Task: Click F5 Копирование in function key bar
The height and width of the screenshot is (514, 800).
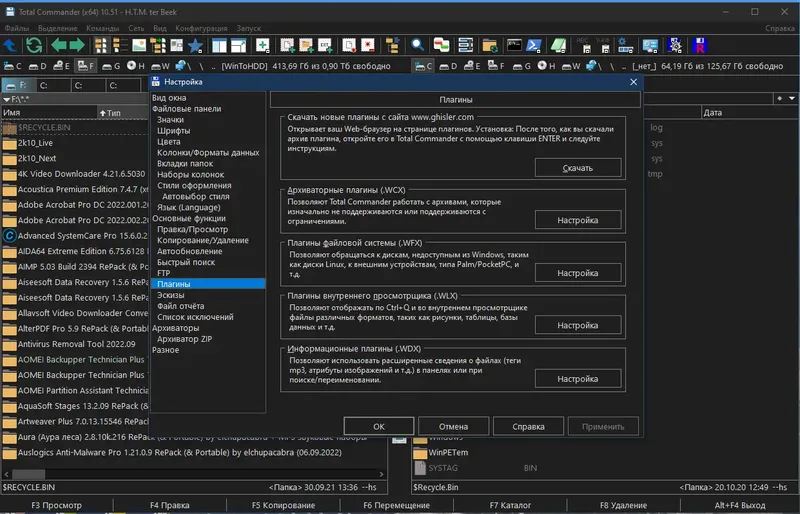Action: click(283, 506)
